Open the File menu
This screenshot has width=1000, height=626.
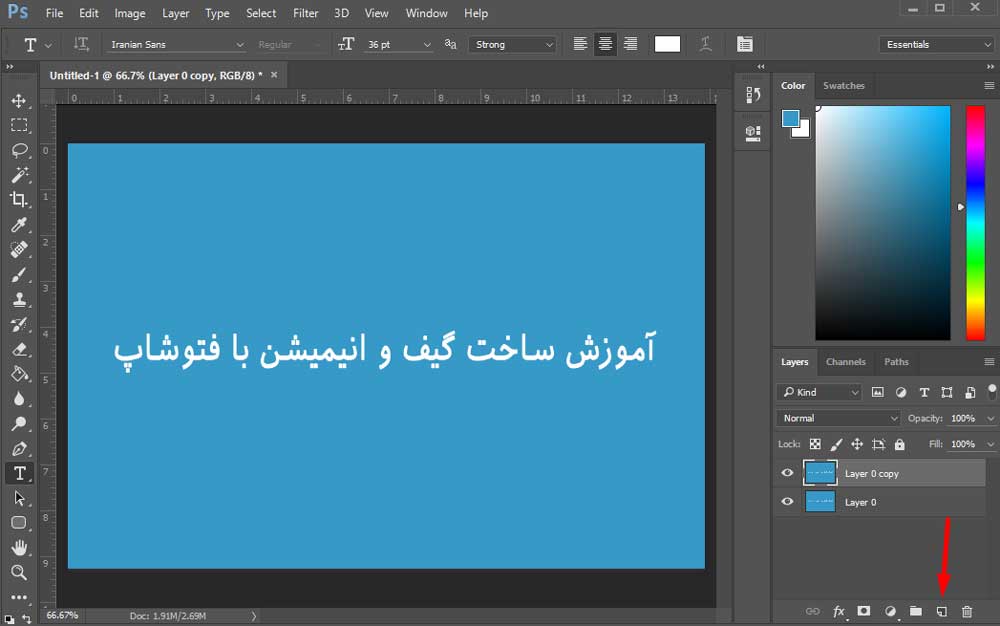click(x=54, y=13)
